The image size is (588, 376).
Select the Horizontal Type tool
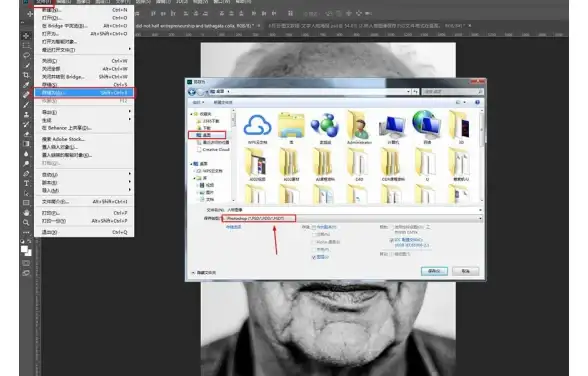tap(26, 183)
